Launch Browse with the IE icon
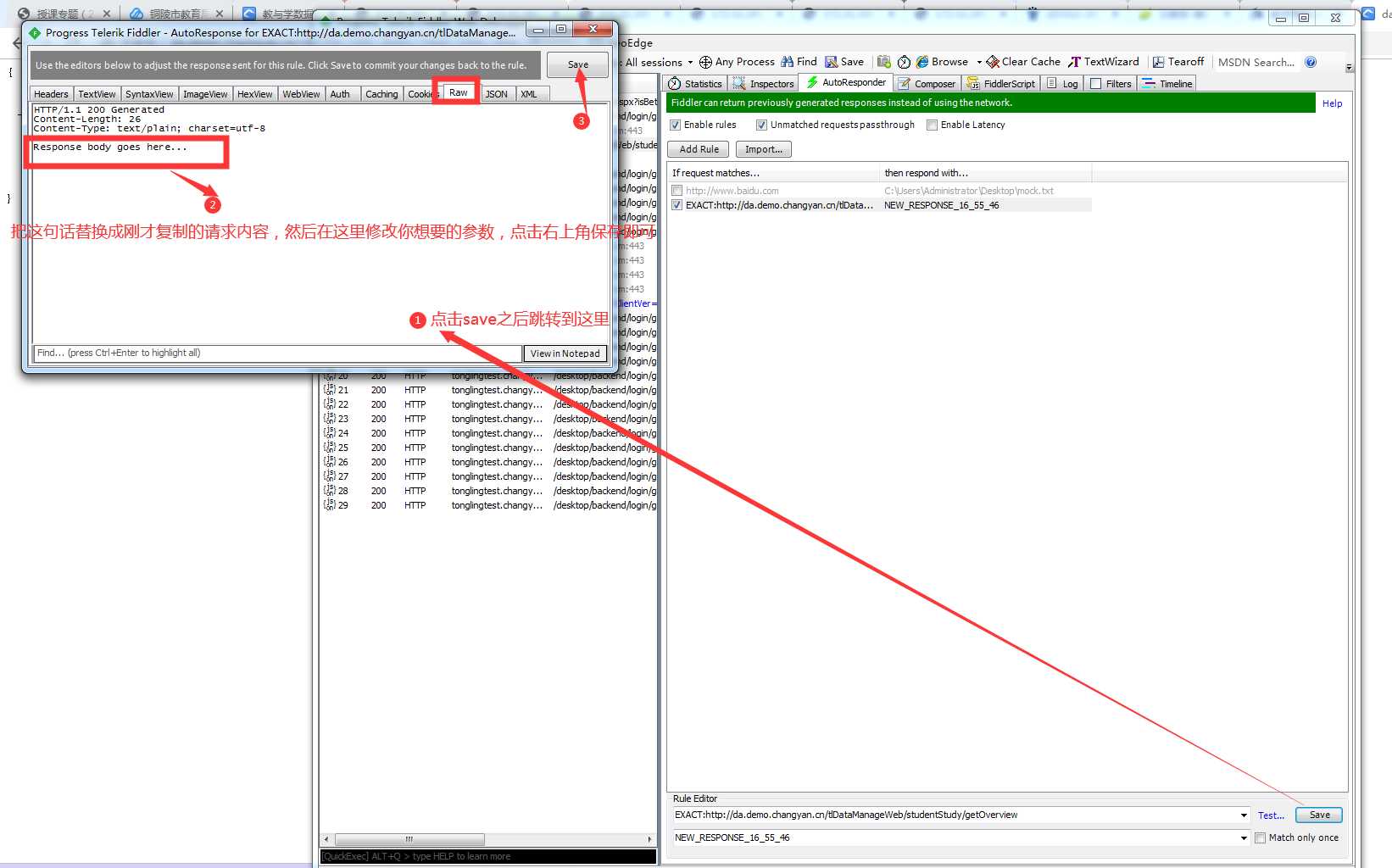 922,62
